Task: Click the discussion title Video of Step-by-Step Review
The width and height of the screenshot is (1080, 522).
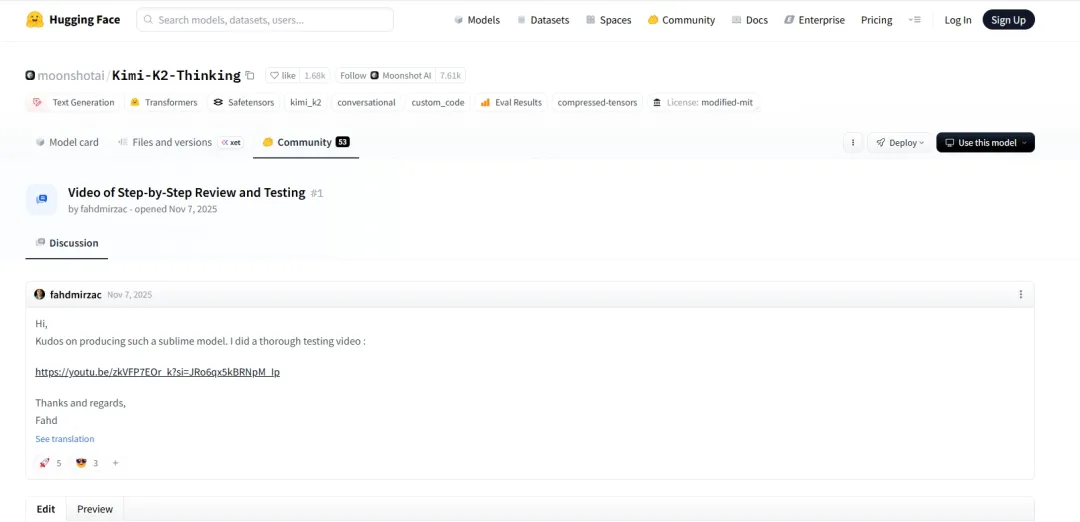Action: pos(187,193)
